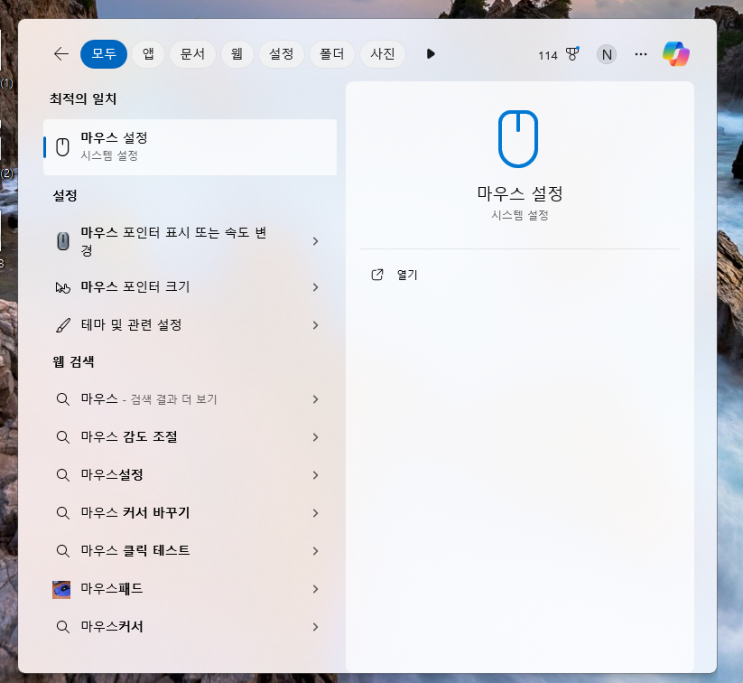Image resolution: width=743 pixels, height=683 pixels.
Task: Open 마우스 설정 best match result
Action: [x=190, y=147]
